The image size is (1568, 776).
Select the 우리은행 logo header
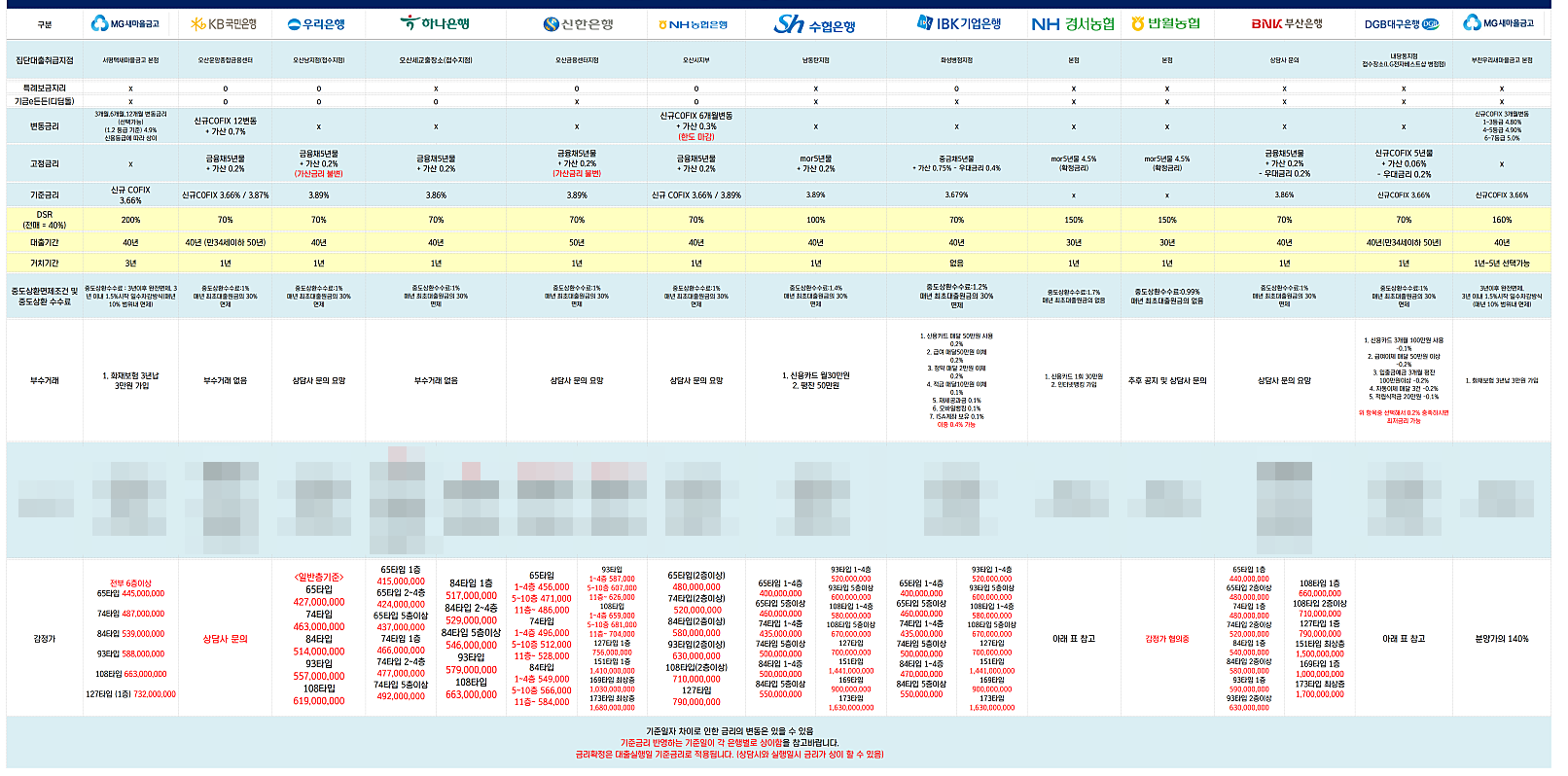(x=316, y=23)
